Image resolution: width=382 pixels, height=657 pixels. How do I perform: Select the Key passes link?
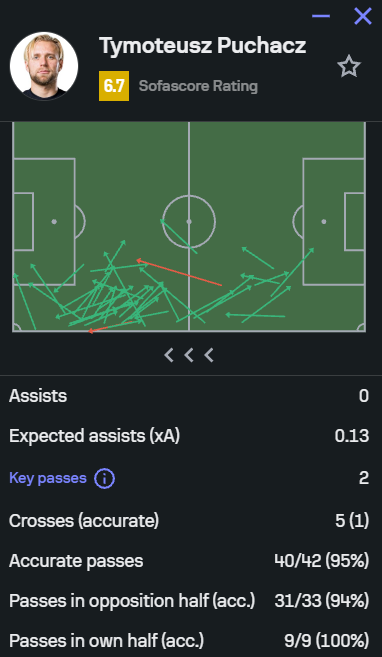pyautogui.click(x=48, y=478)
